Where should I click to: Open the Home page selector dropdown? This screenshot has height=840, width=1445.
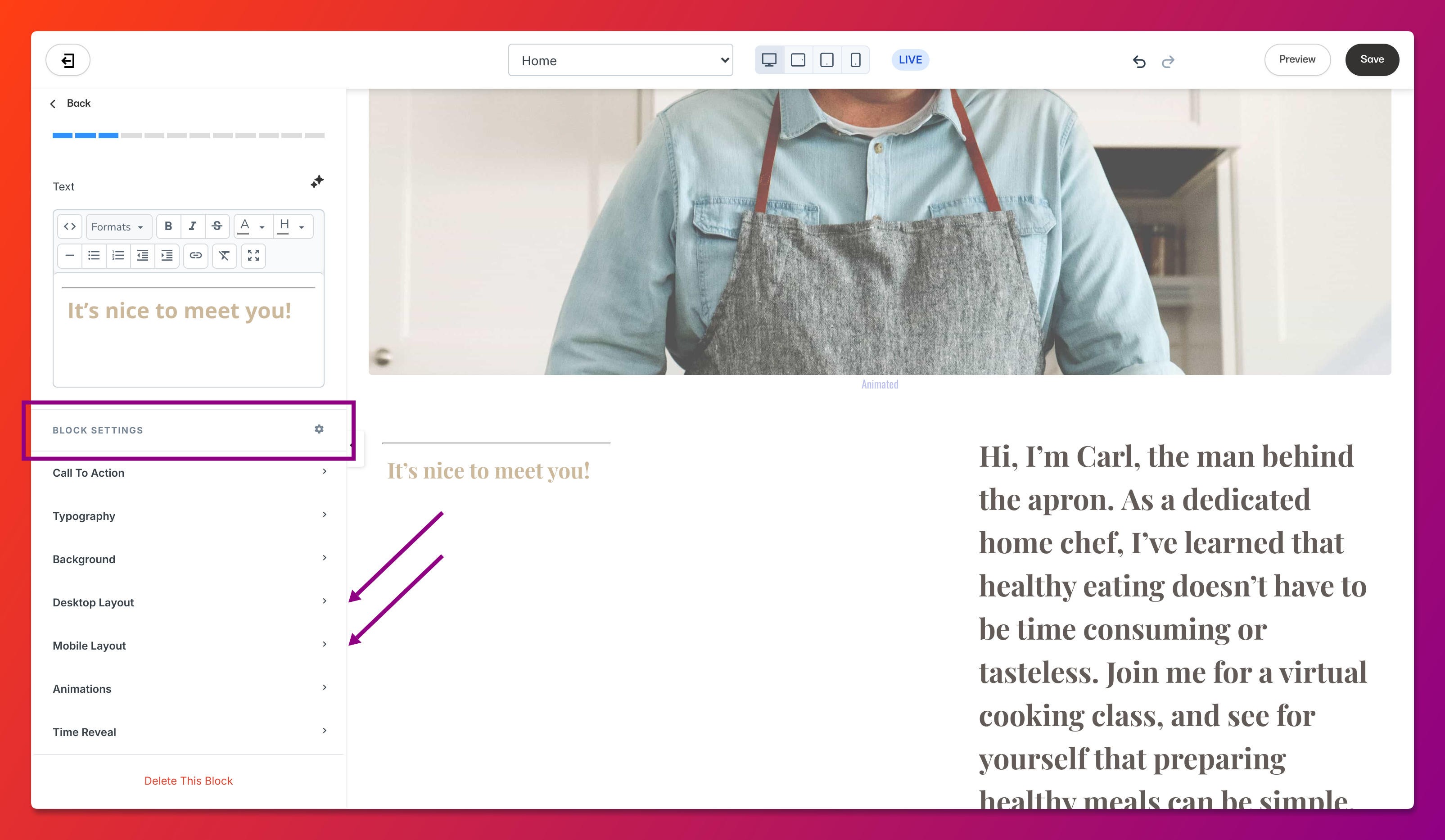[620, 60]
